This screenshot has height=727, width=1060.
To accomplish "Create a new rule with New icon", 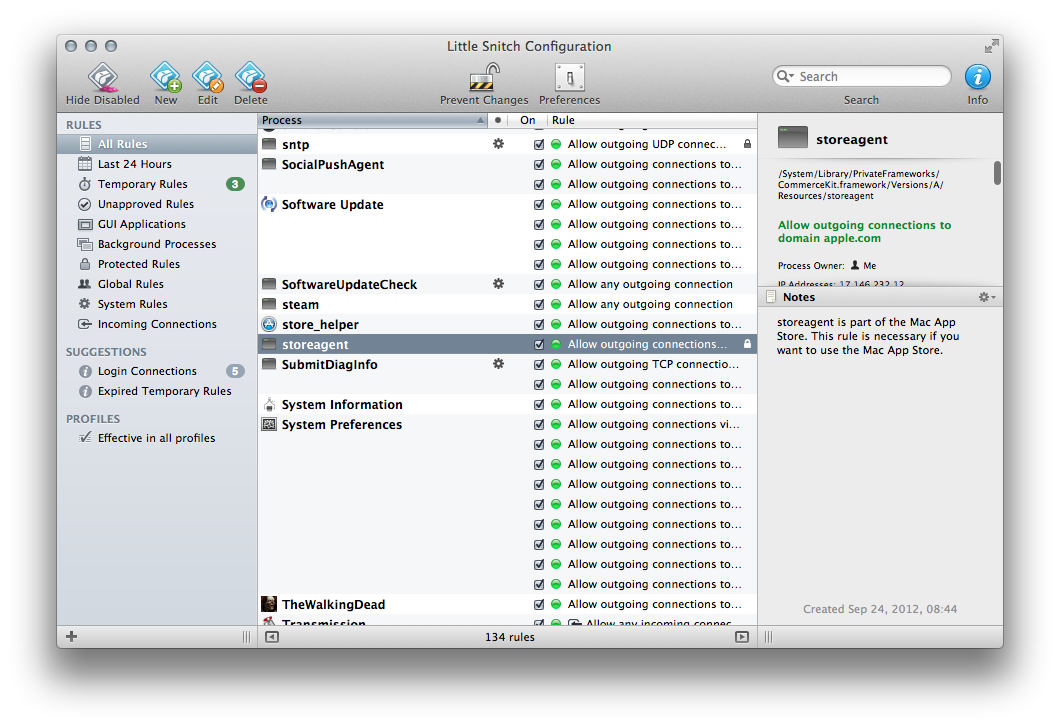I will click(x=166, y=78).
